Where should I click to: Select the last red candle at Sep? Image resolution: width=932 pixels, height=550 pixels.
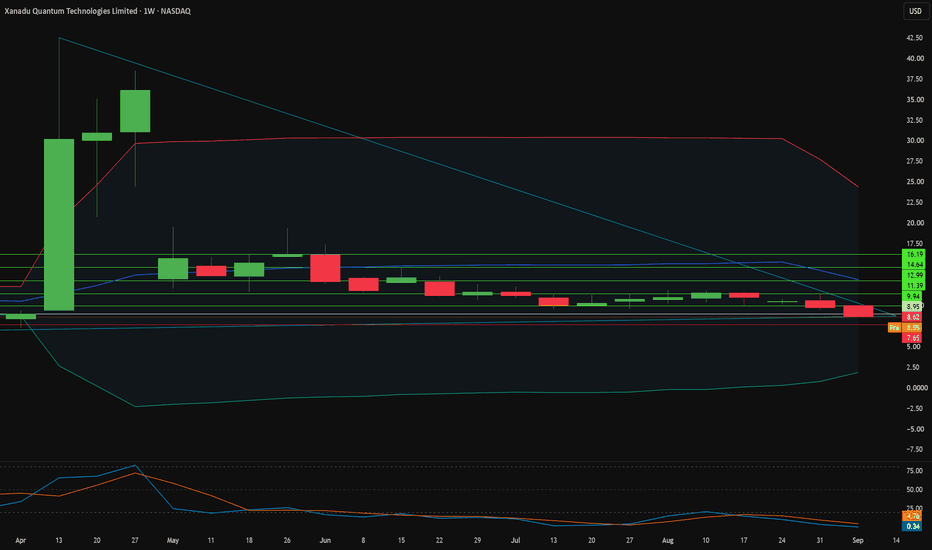click(858, 311)
